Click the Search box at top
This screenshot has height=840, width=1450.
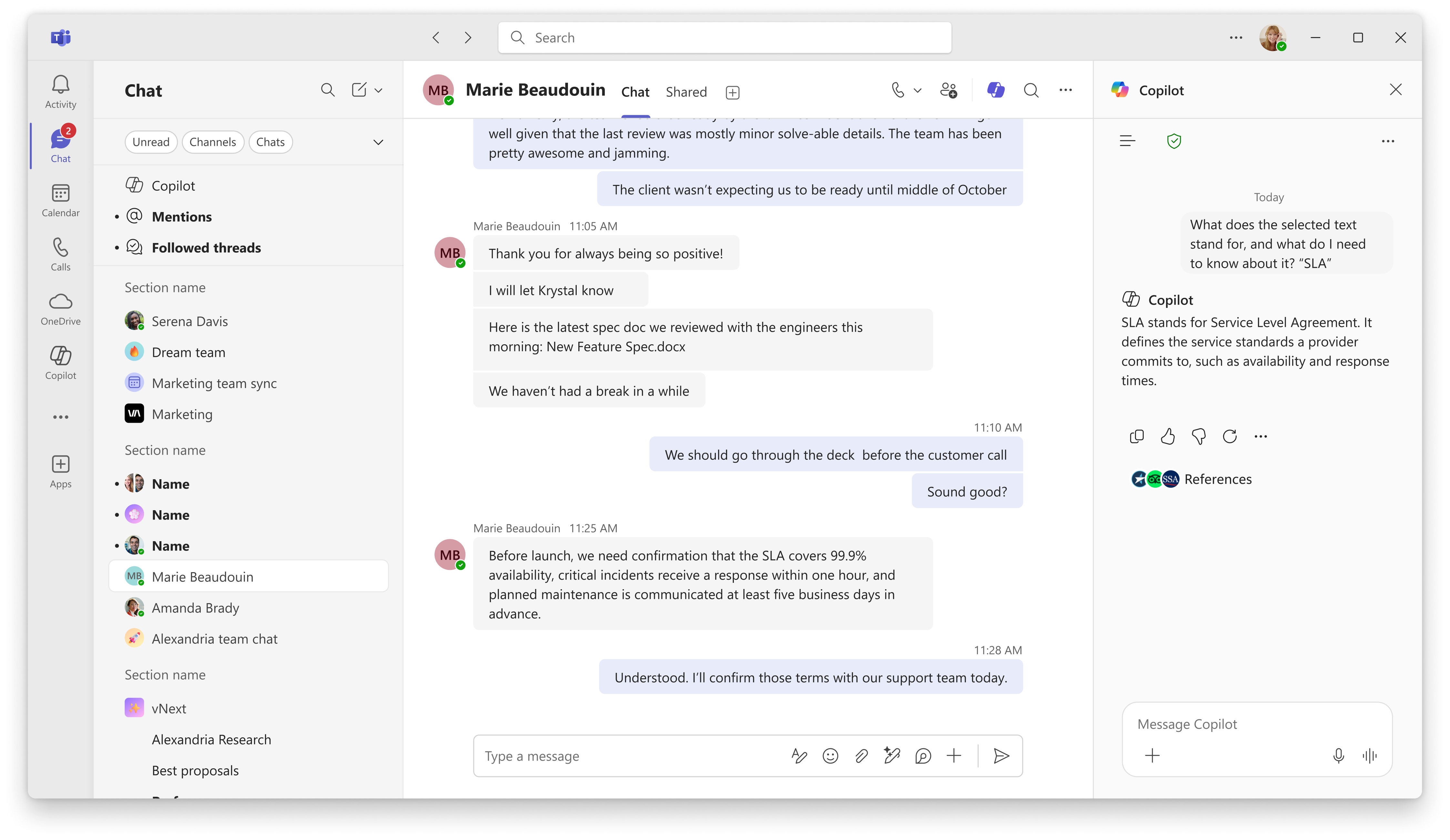725,37
